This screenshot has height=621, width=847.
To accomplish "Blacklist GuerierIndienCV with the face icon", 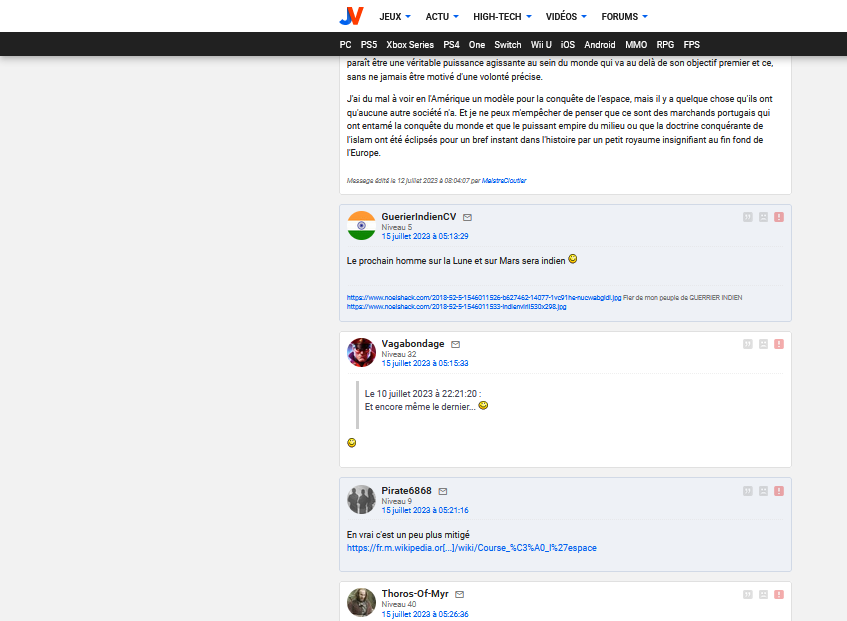I will tap(763, 217).
